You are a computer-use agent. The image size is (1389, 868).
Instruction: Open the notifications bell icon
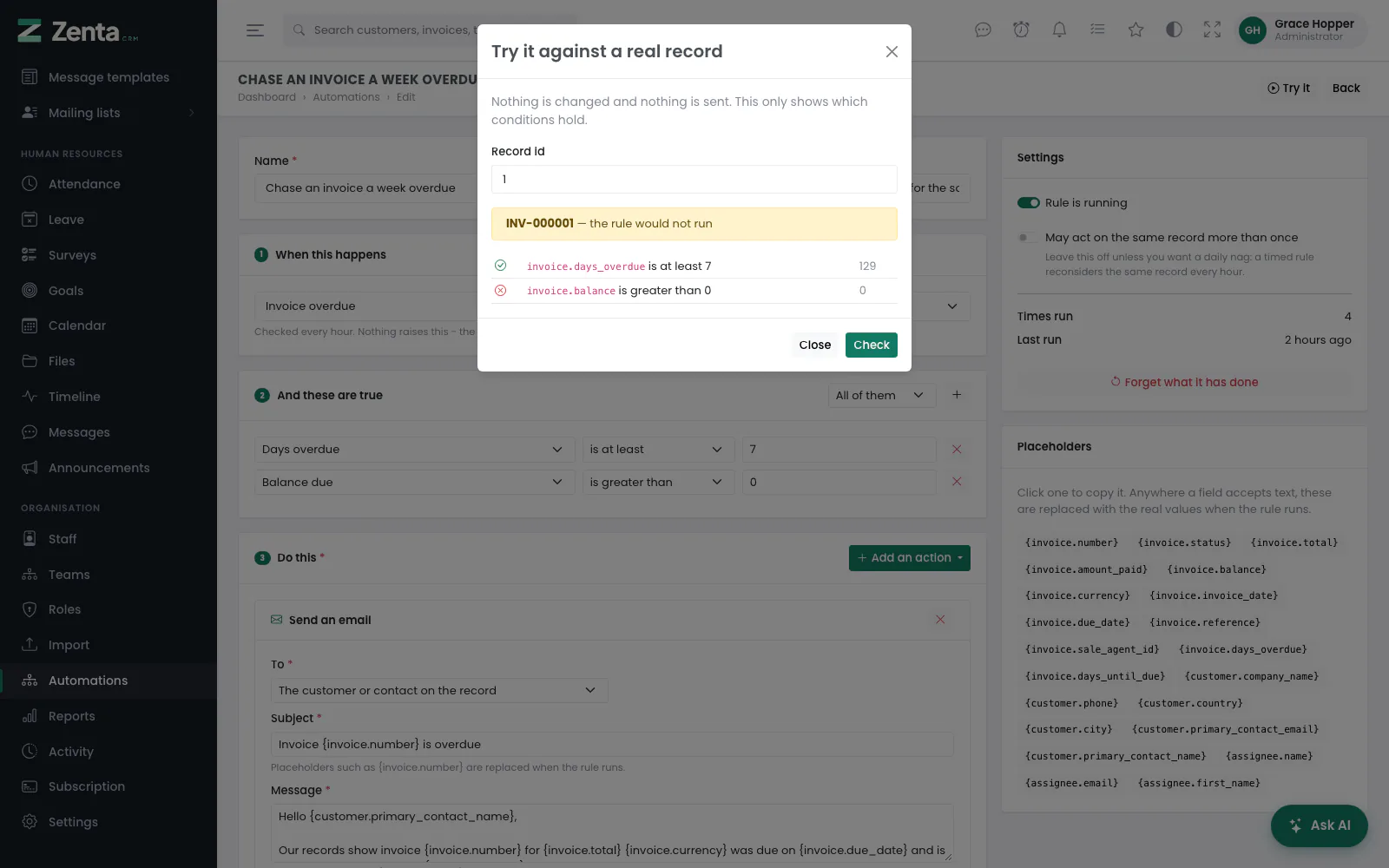point(1059,30)
